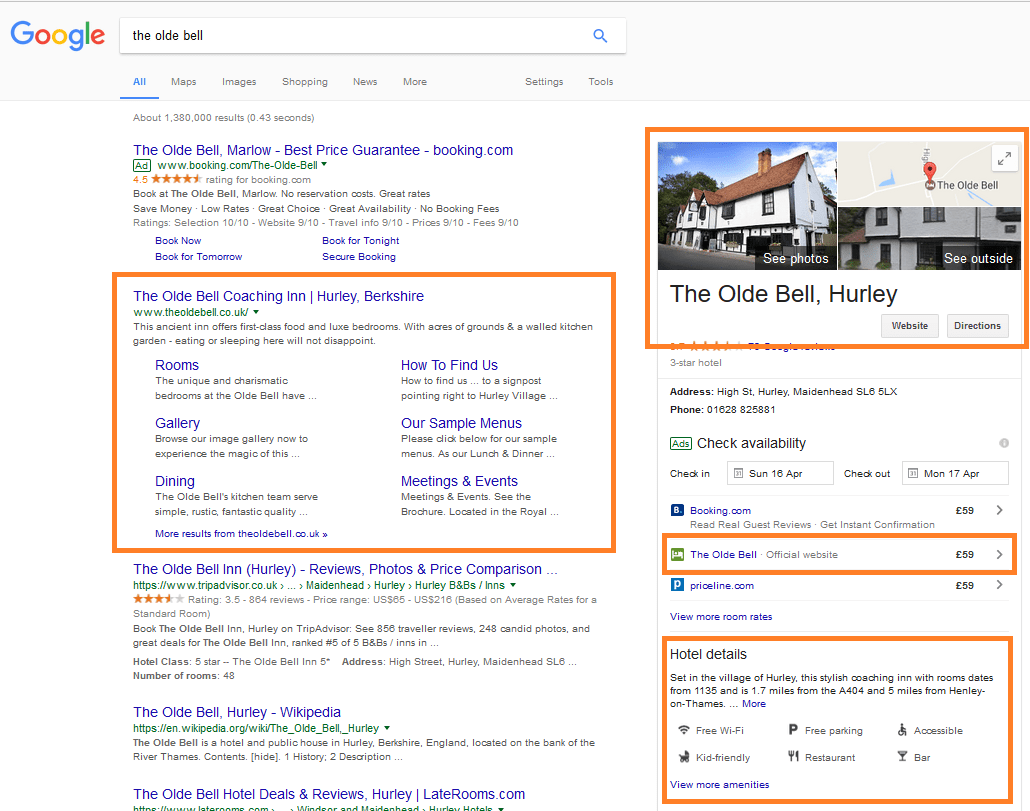Open the Rooms sitelink
Viewport: 1030px width, 811px height.
[x=177, y=365]
